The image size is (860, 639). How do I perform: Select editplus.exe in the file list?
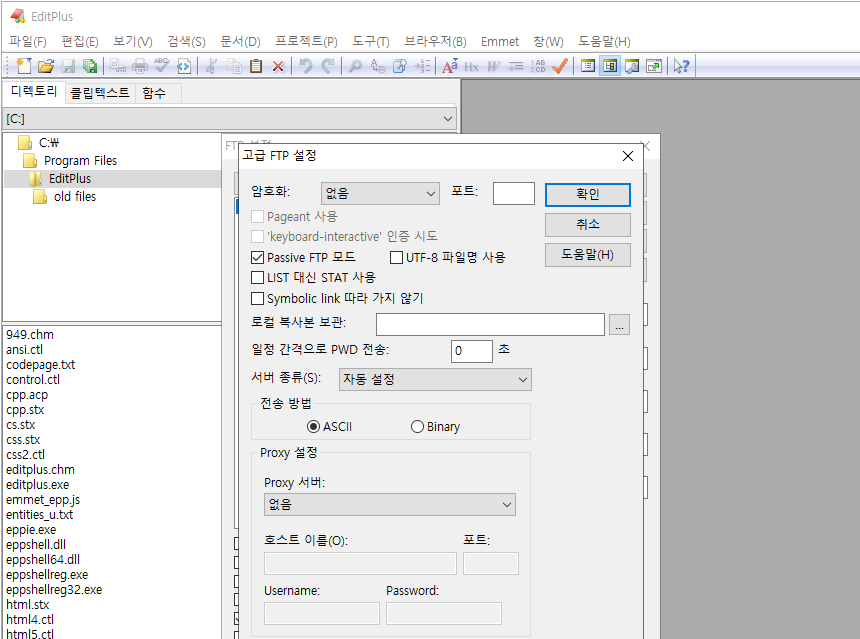tap(38, 485)
